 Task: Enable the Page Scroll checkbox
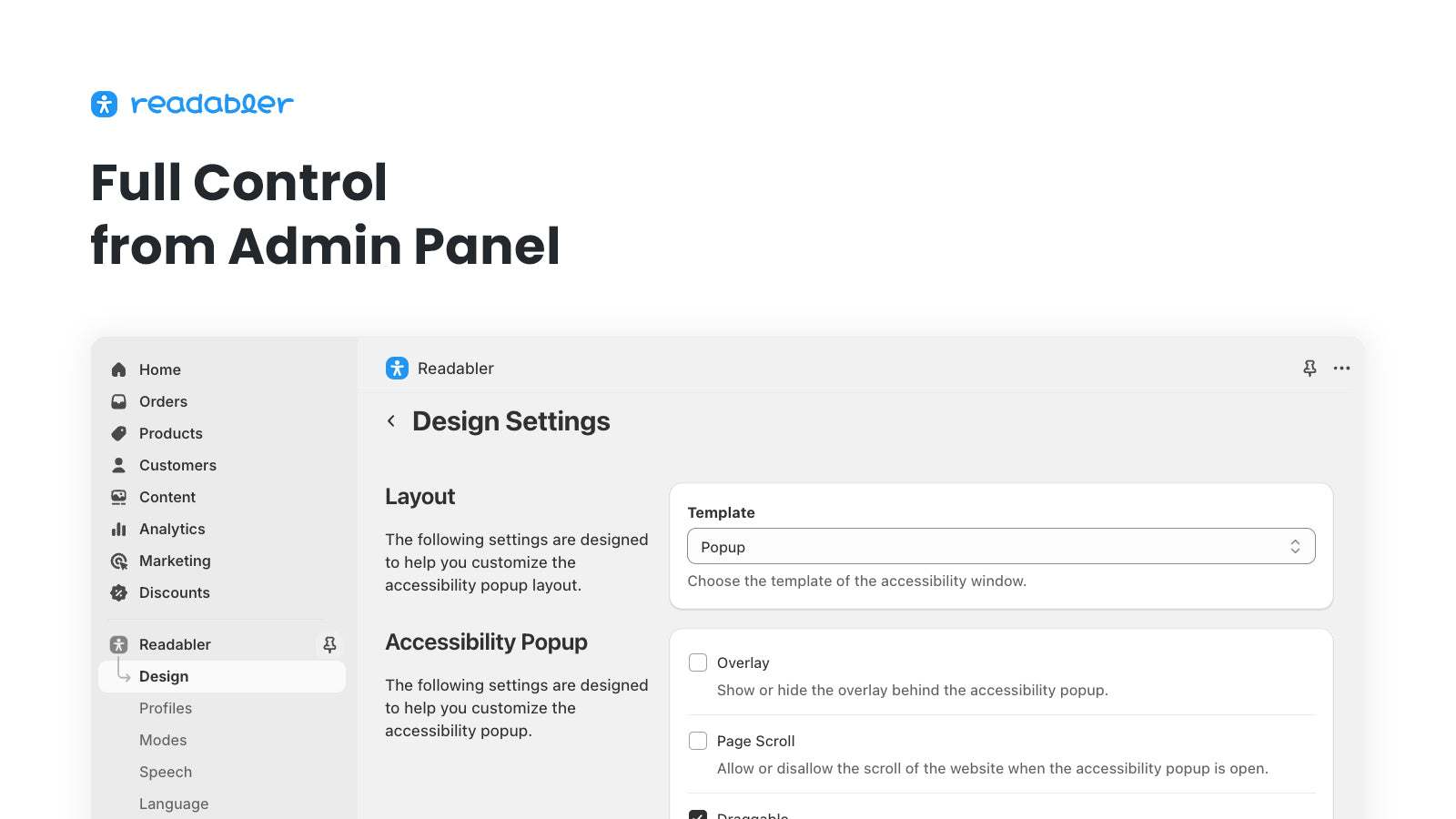(698, 741)
